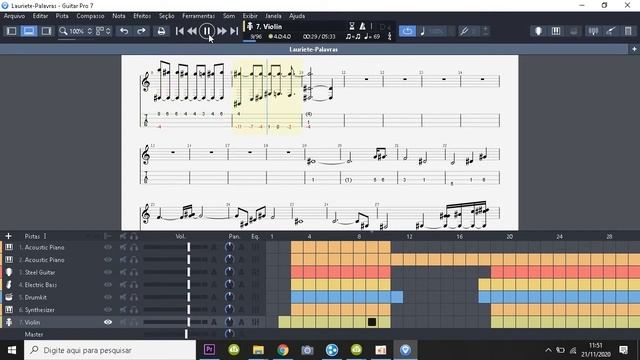Show the piano keyboard view
This screenshot has height=360, width=640.
(556, 31)
